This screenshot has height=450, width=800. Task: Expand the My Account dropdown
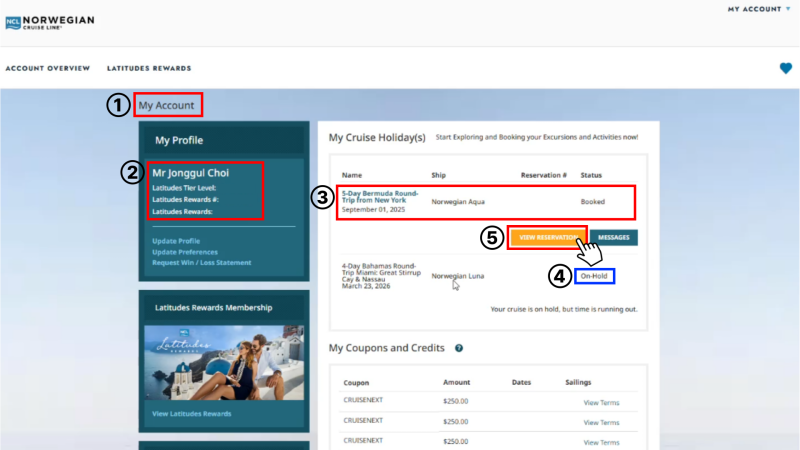pyautogui.click(x=759, y=9)
